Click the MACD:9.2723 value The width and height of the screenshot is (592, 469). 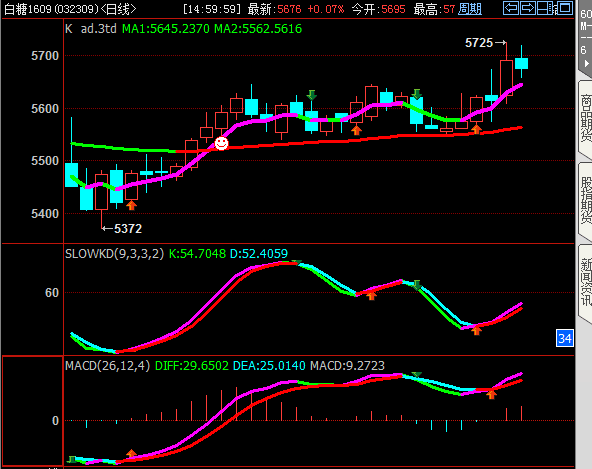coord(347,366)
